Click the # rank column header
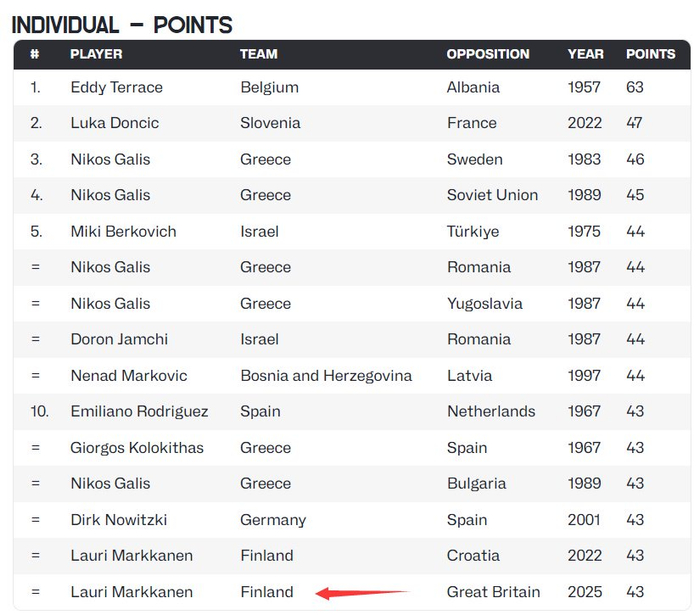The width and height of the screenshot is (700, 615). [35, 54]
